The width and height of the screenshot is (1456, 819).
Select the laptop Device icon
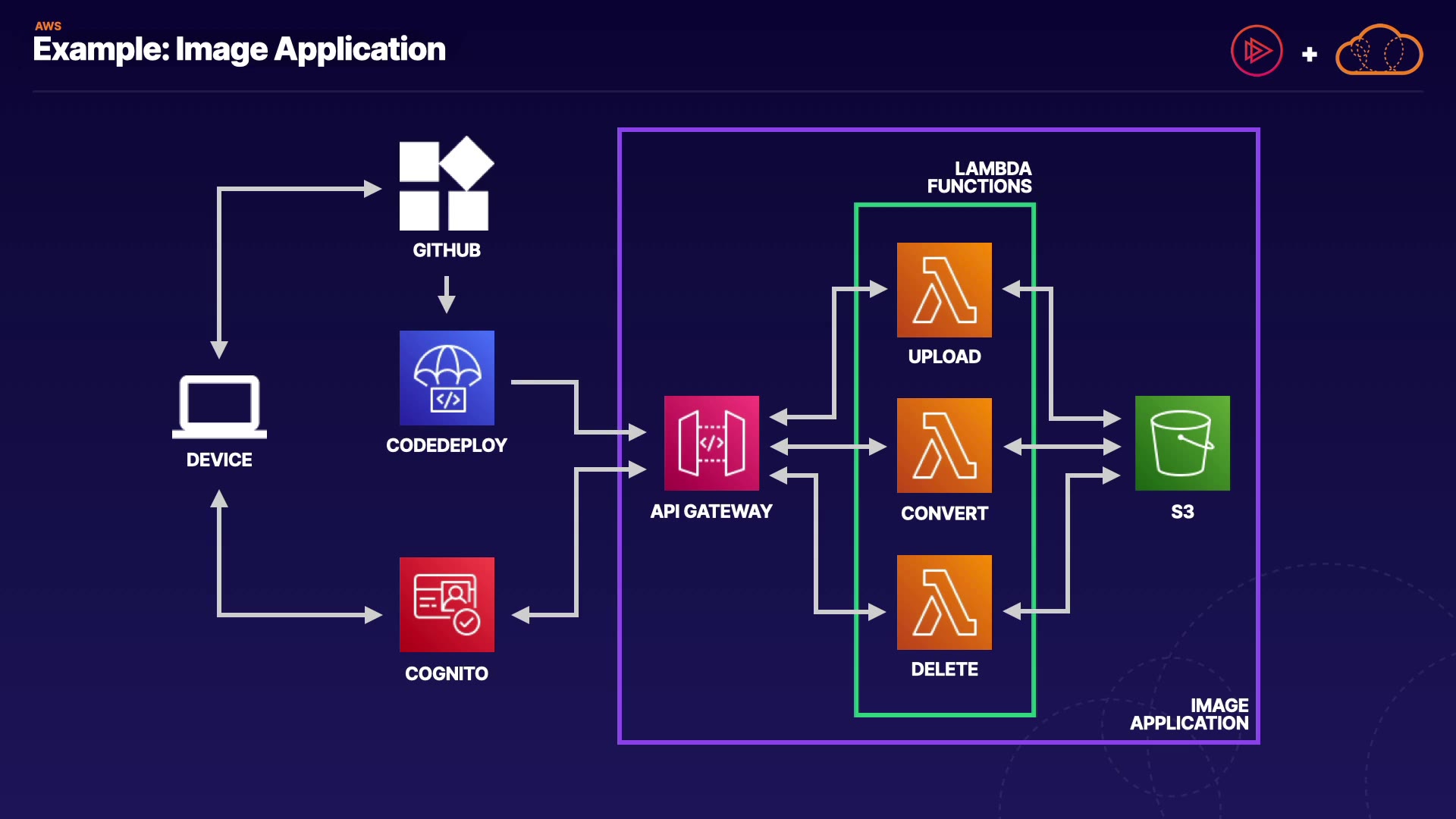click(x=219, y=406)
